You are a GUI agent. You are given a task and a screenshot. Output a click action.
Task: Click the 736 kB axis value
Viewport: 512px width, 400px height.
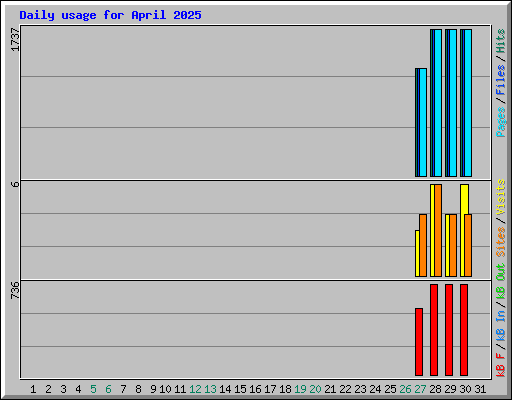click(x=15, y=290)
